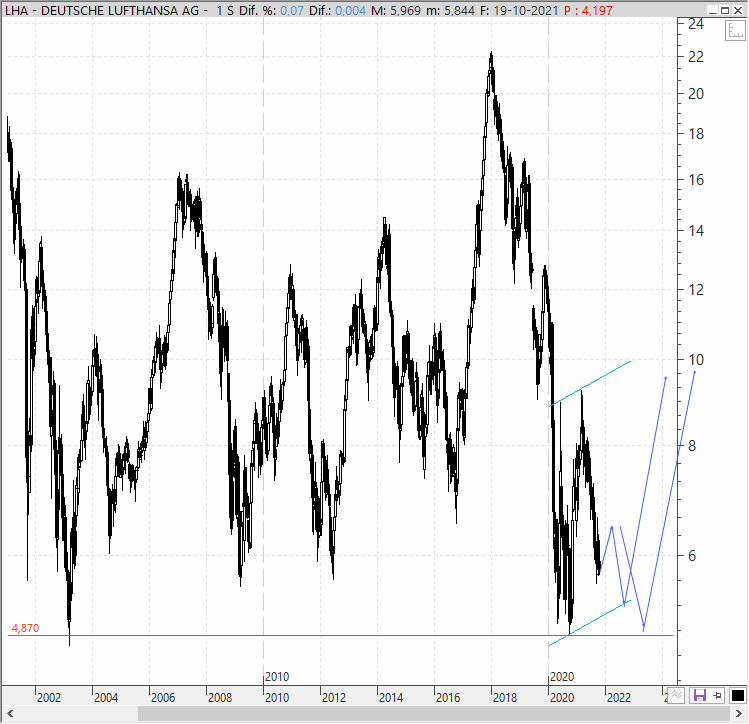The image size is (749, 724).
Task: Click the double-chevron collapse button
Action: (x=676, y=695)
